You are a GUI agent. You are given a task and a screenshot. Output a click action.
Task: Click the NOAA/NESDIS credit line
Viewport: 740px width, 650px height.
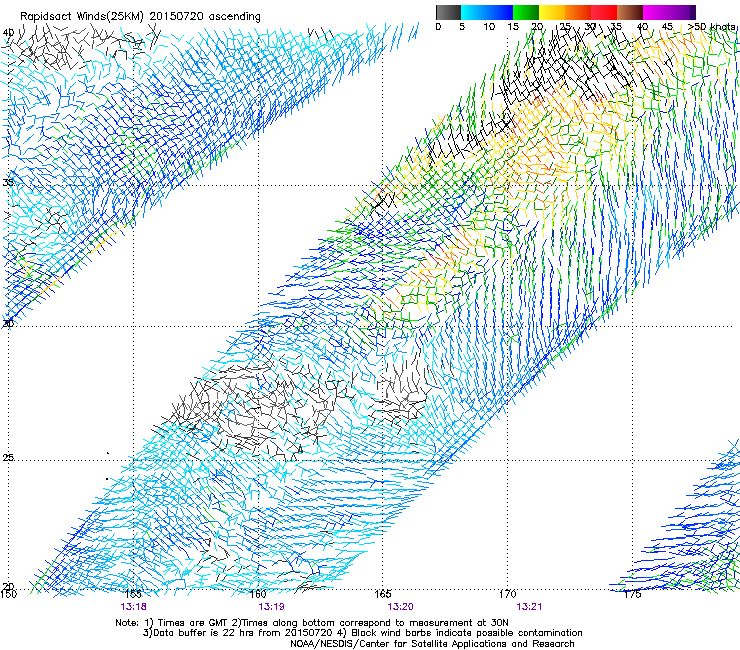pyautogui.click(x=432, y=644)
